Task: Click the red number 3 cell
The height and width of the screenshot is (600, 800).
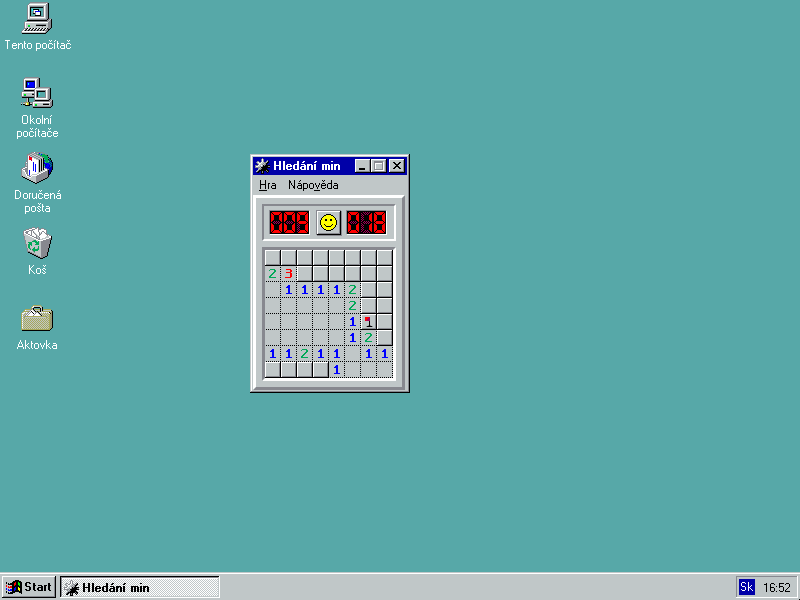Action: pos(288,273)
